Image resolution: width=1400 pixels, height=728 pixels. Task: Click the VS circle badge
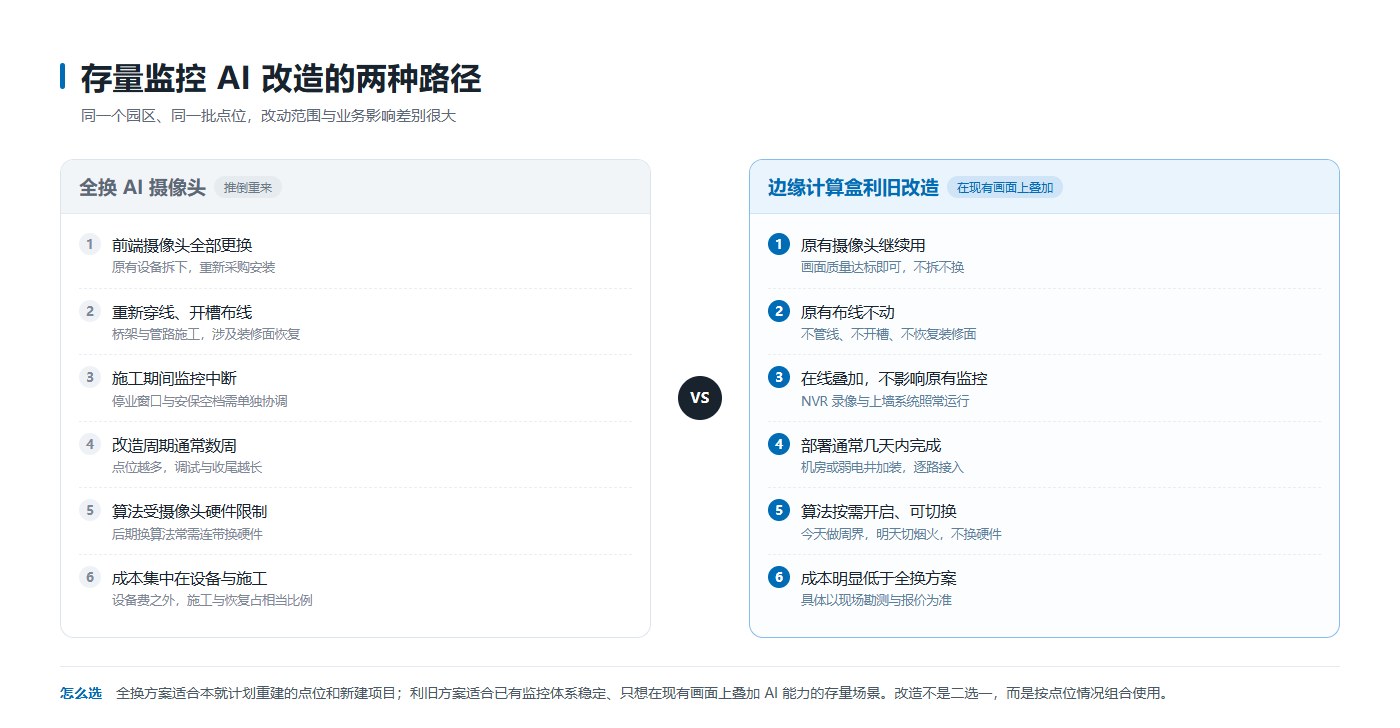[700, 398]
